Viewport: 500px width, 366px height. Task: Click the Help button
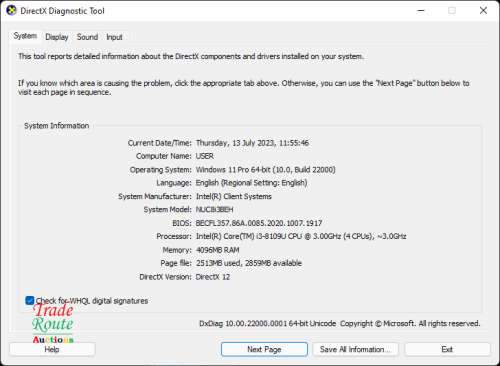pyautogui.click(x=52, y=349)
